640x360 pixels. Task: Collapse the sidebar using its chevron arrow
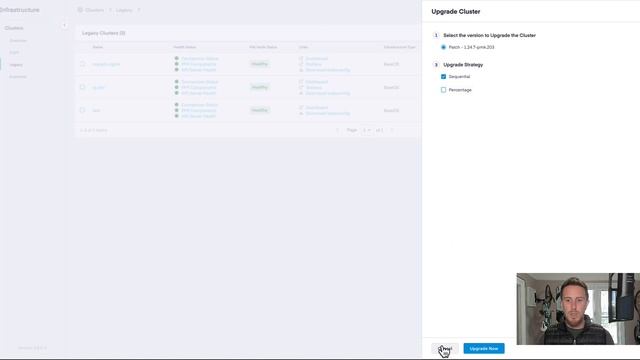tap(64, 26)
